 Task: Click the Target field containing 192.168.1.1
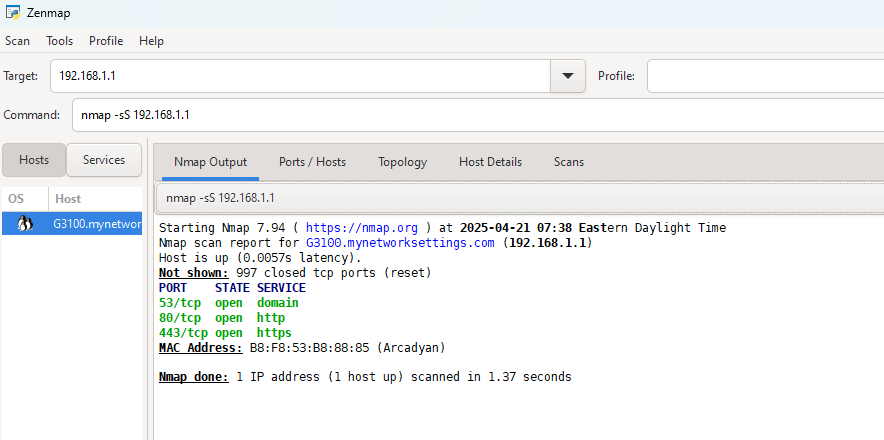point(300,76)
